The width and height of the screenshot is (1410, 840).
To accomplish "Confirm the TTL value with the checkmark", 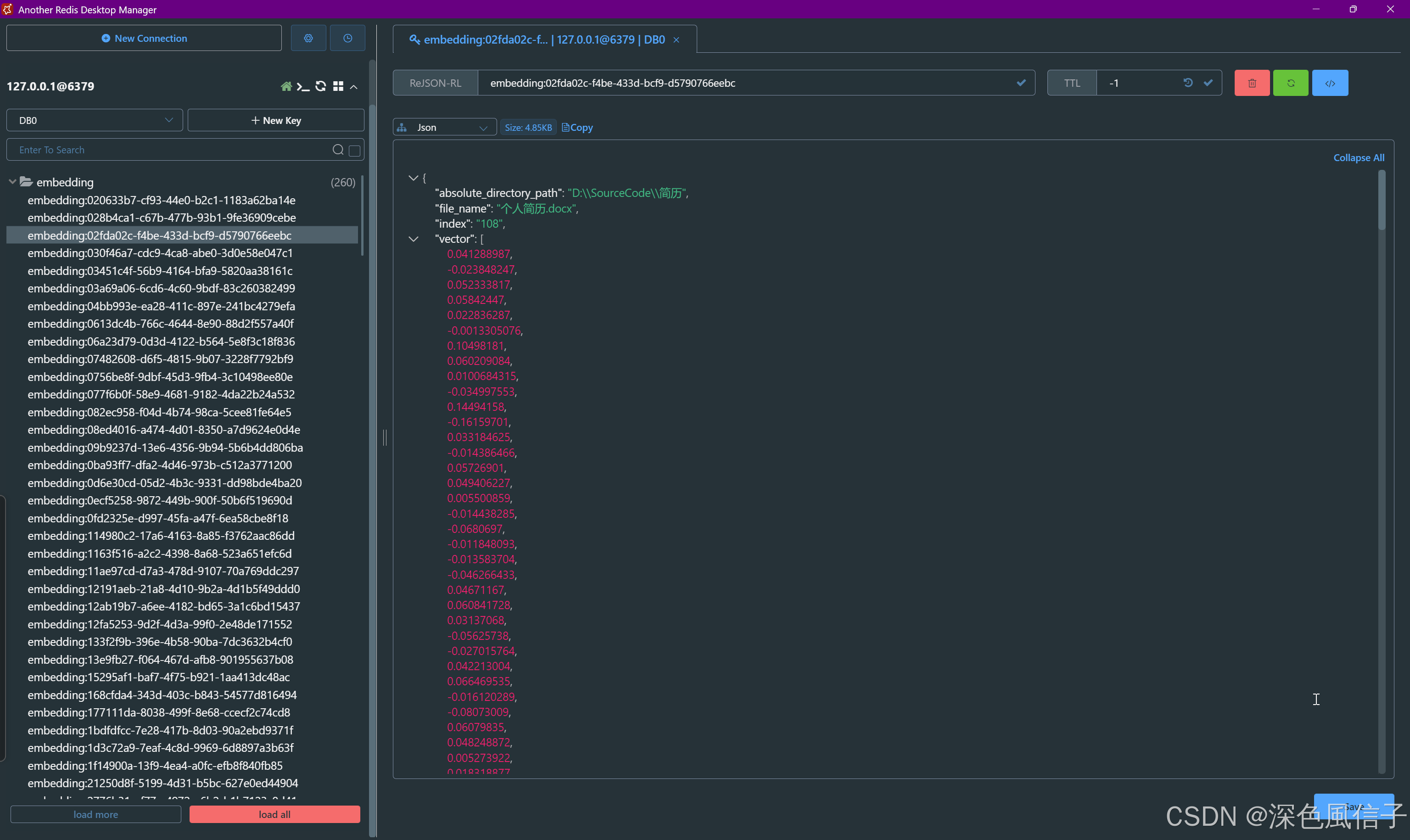I will (1208, 83).
